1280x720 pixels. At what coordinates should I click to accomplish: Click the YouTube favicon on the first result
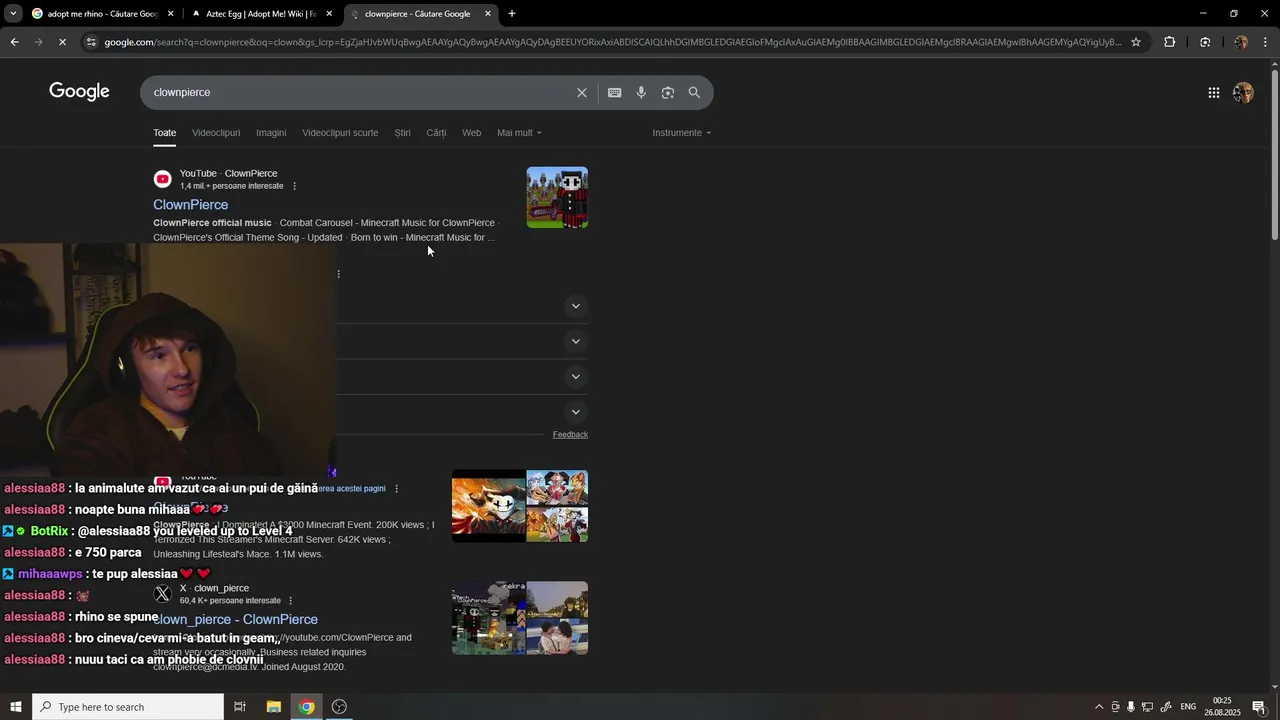point(163,179)
